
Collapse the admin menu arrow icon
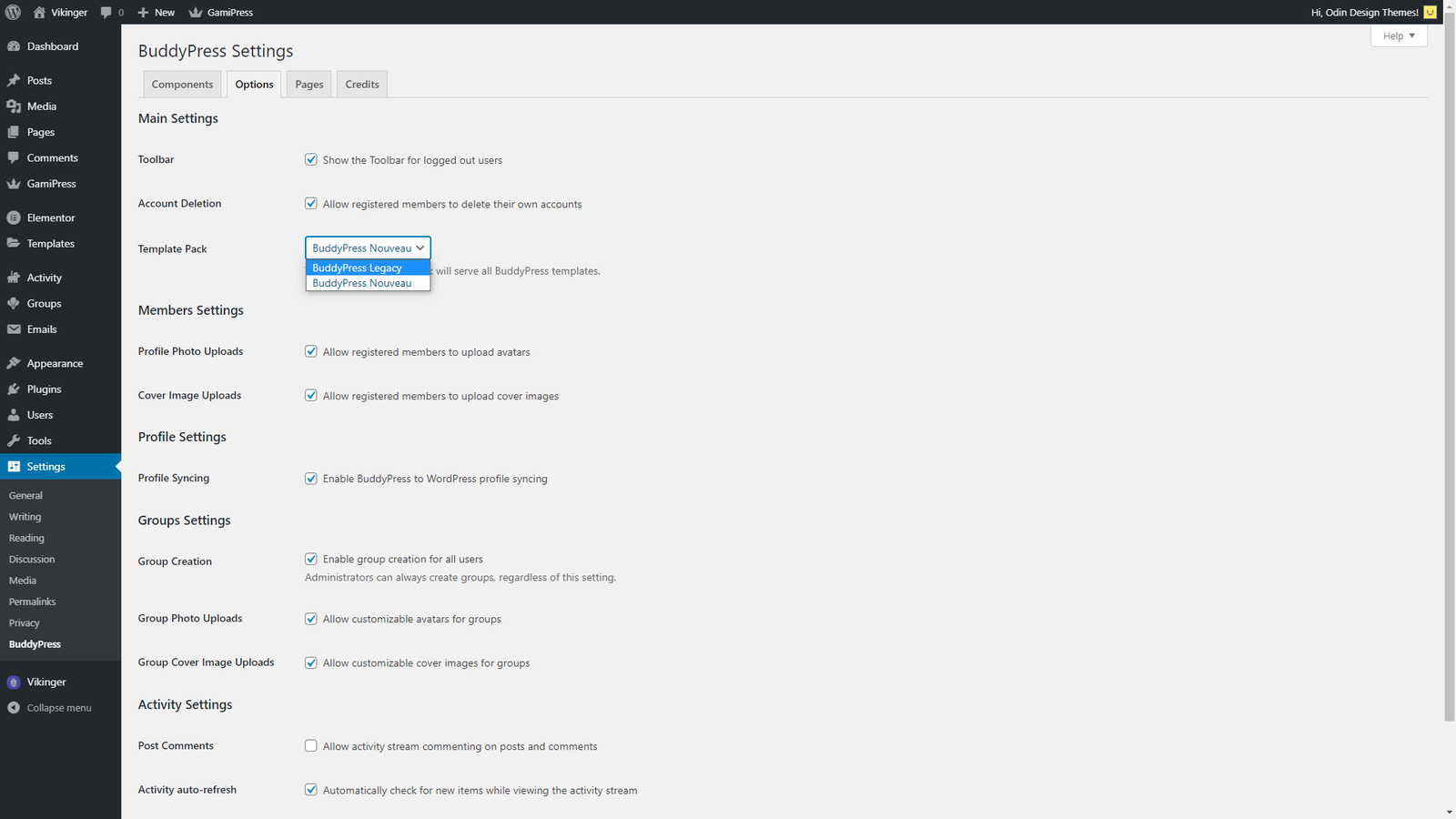(14, 708)
